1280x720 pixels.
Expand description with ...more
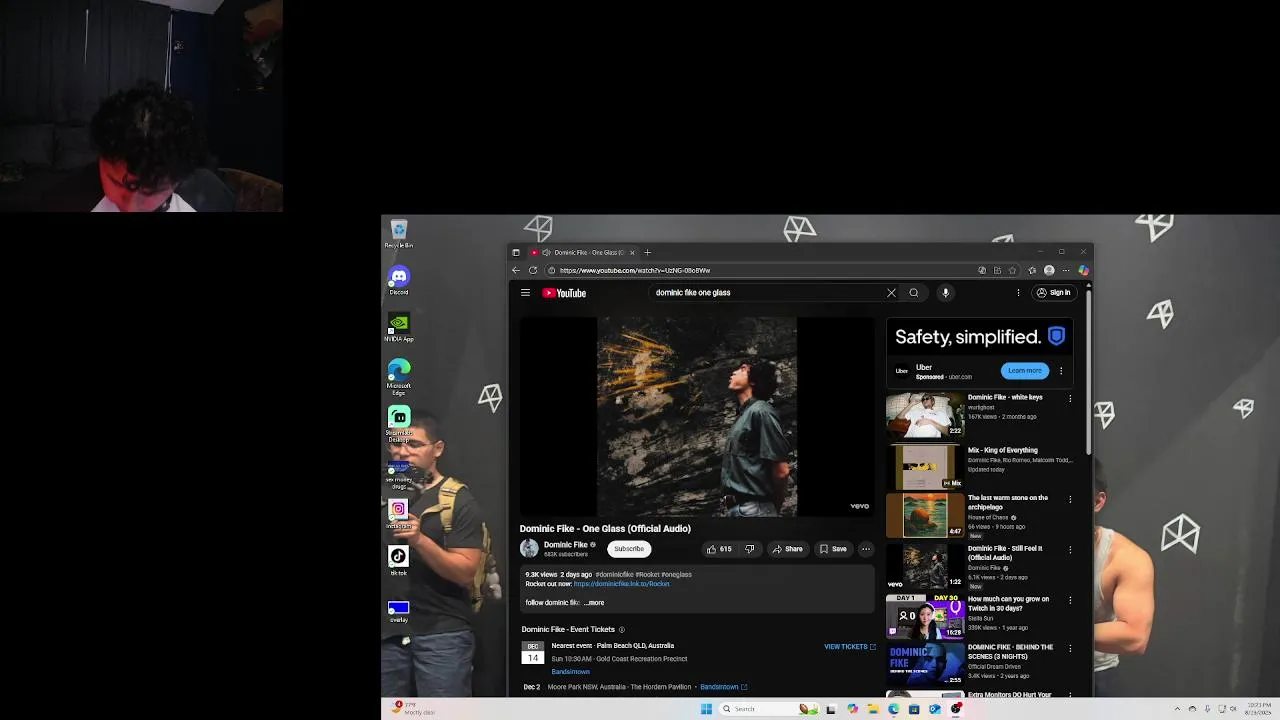click(594, 603)
